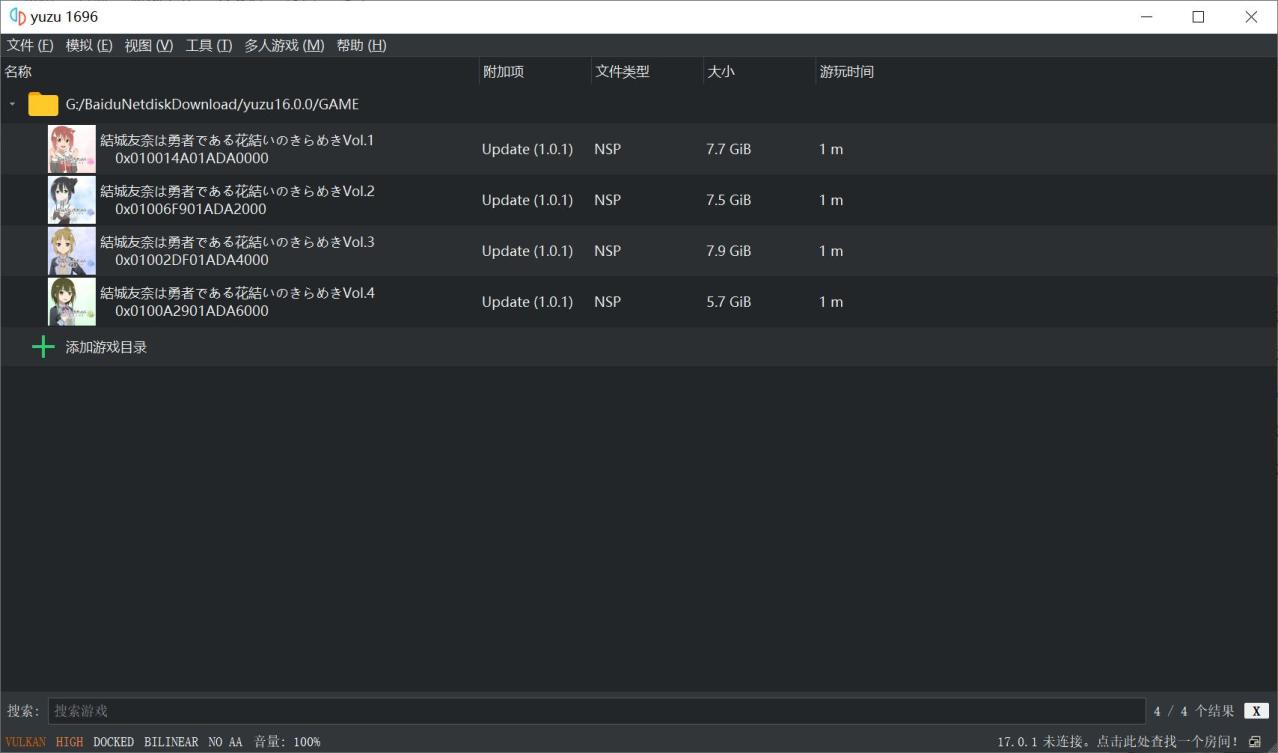Viewport: 1278px width, 753px height.
Task: Toggle the BILINEAR scaling filter button
Action: [171, 742]
